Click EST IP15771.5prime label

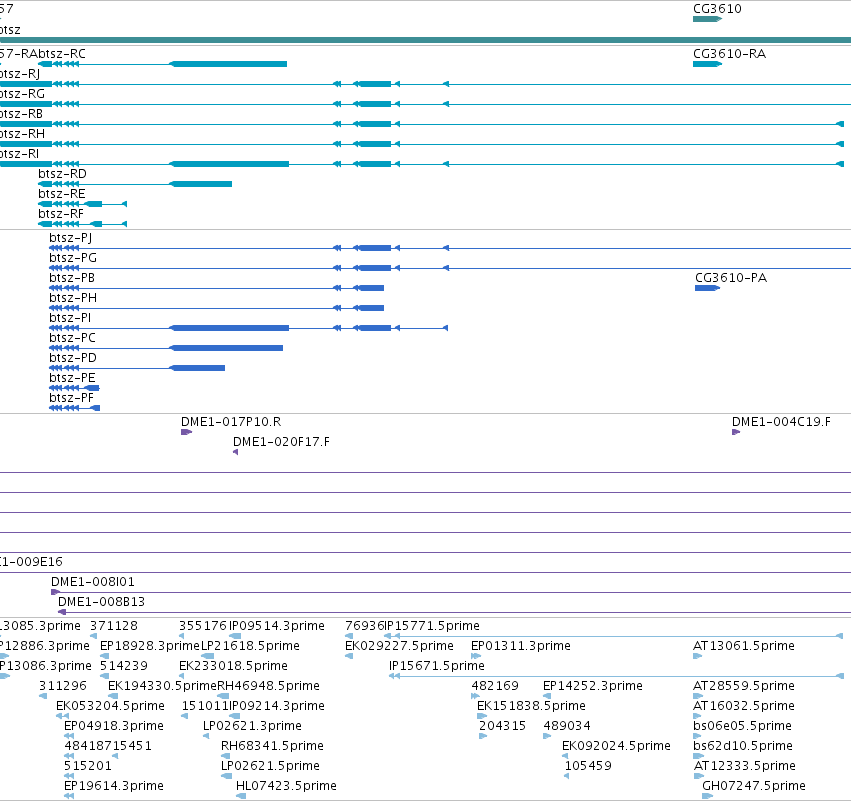pyautogui.click(x=432, y=626)
